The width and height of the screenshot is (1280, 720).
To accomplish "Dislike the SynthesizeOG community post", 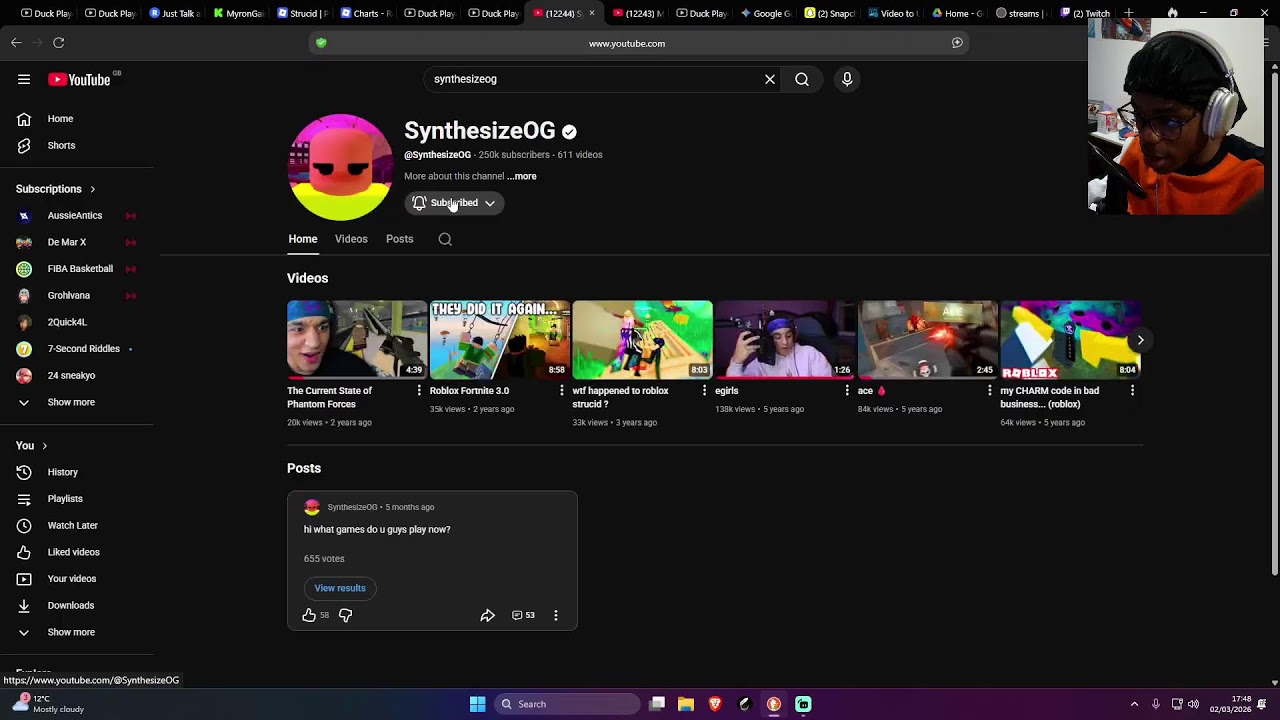I will [x=345, y=615].
